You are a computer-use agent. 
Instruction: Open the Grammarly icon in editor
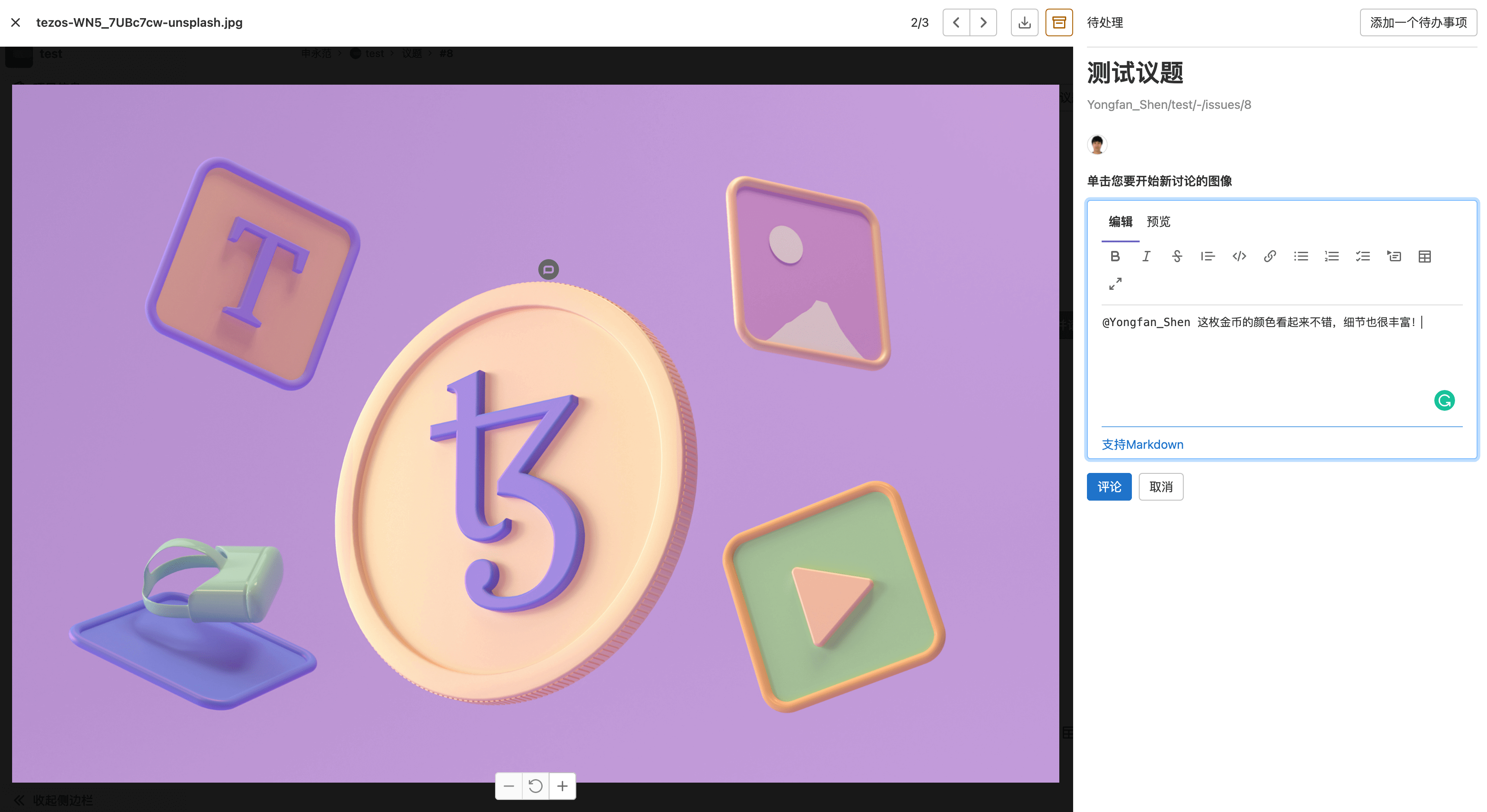1444,400
